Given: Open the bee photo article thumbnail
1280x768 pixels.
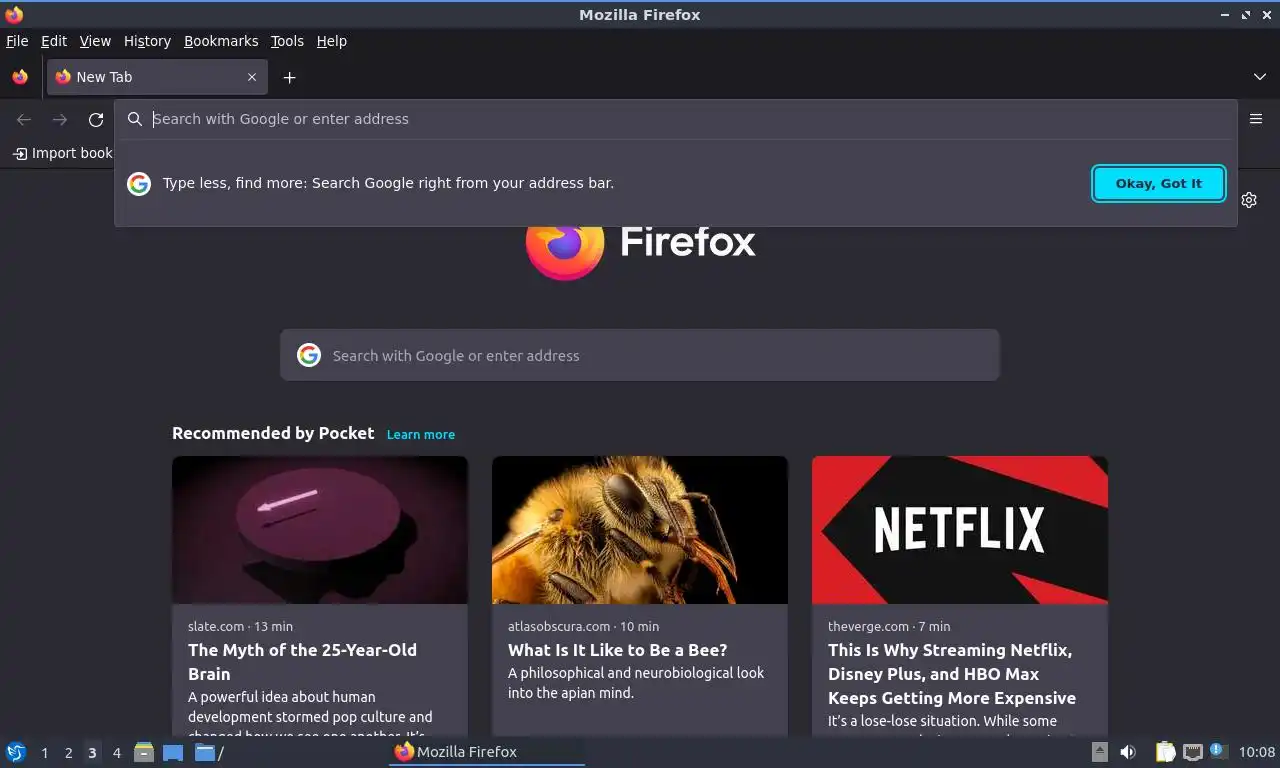Looking at the screenshot, I should tap(640, 530).
